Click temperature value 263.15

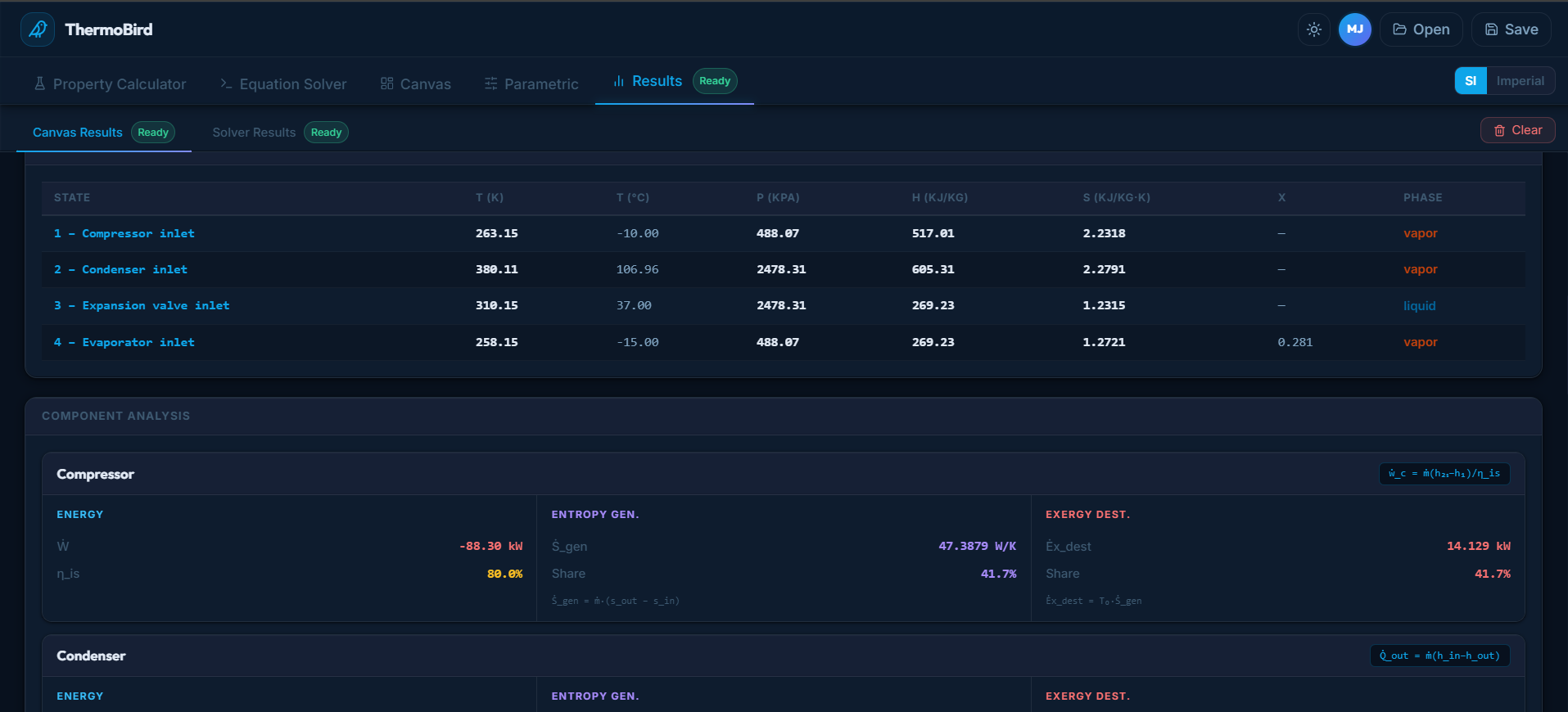click(x=497, y=233)
